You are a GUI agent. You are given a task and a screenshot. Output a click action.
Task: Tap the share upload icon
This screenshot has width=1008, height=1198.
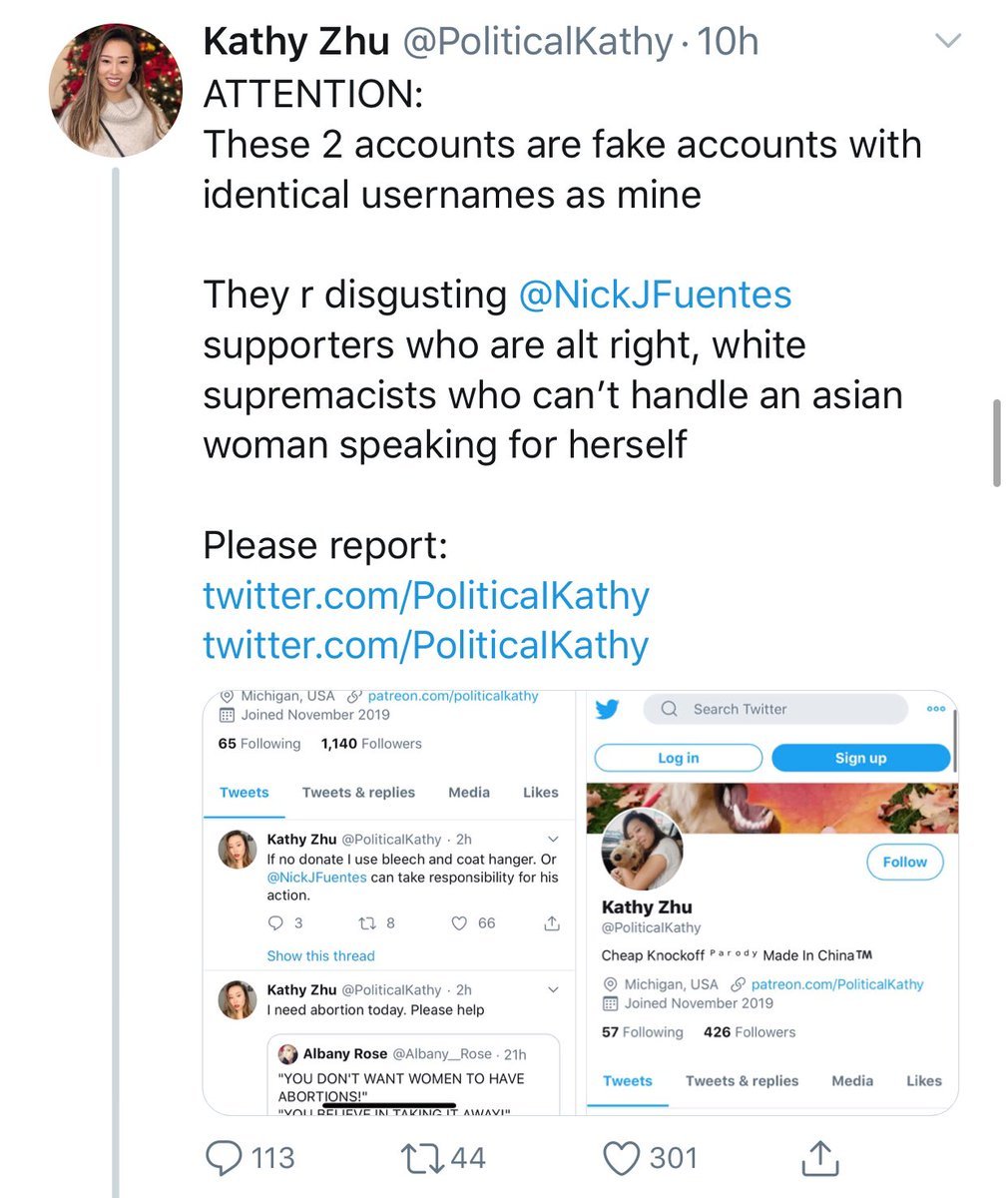(x=817, y=1157)
